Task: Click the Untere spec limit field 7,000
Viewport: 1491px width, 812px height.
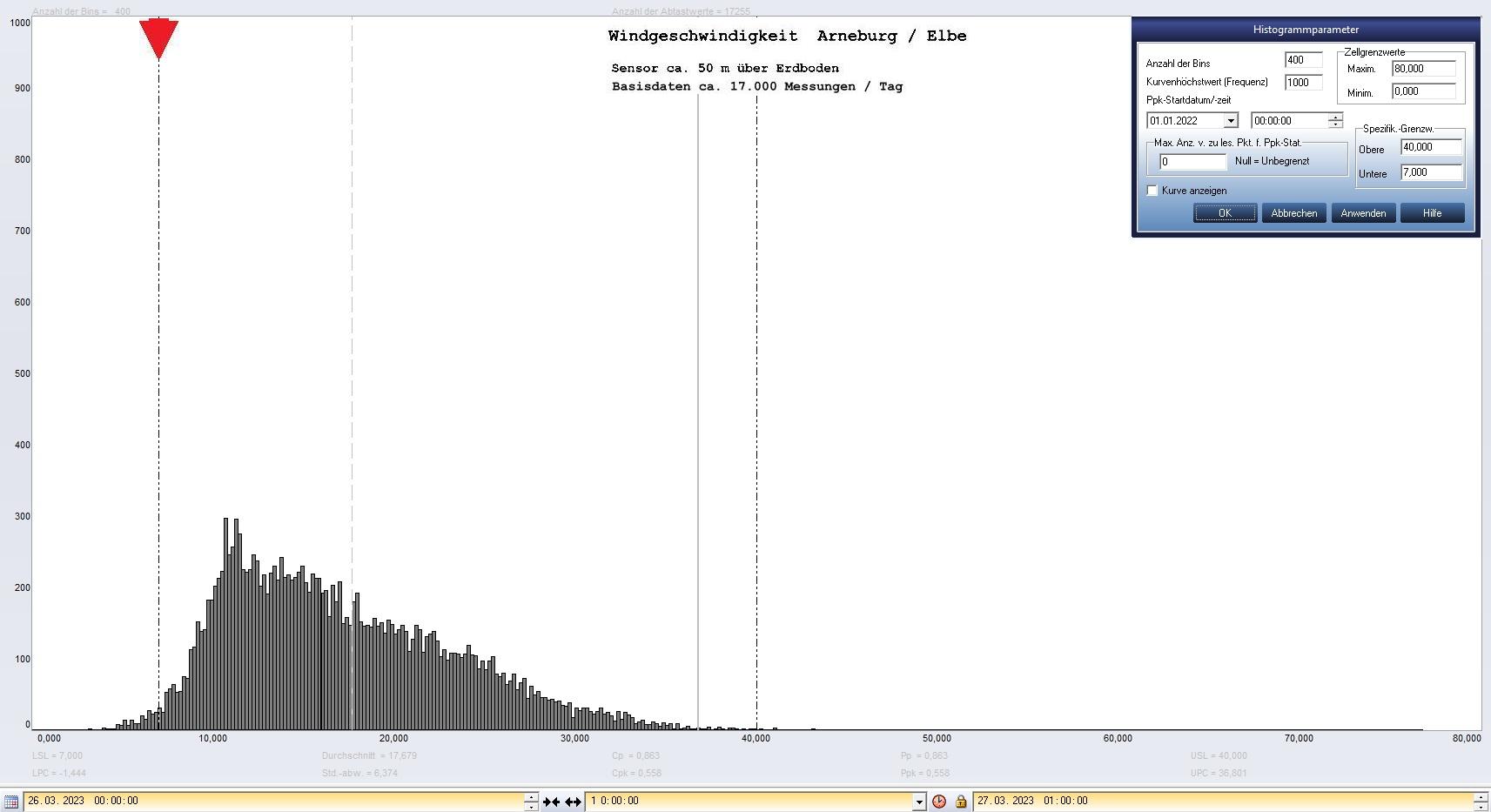Action: pos(1431,172)
